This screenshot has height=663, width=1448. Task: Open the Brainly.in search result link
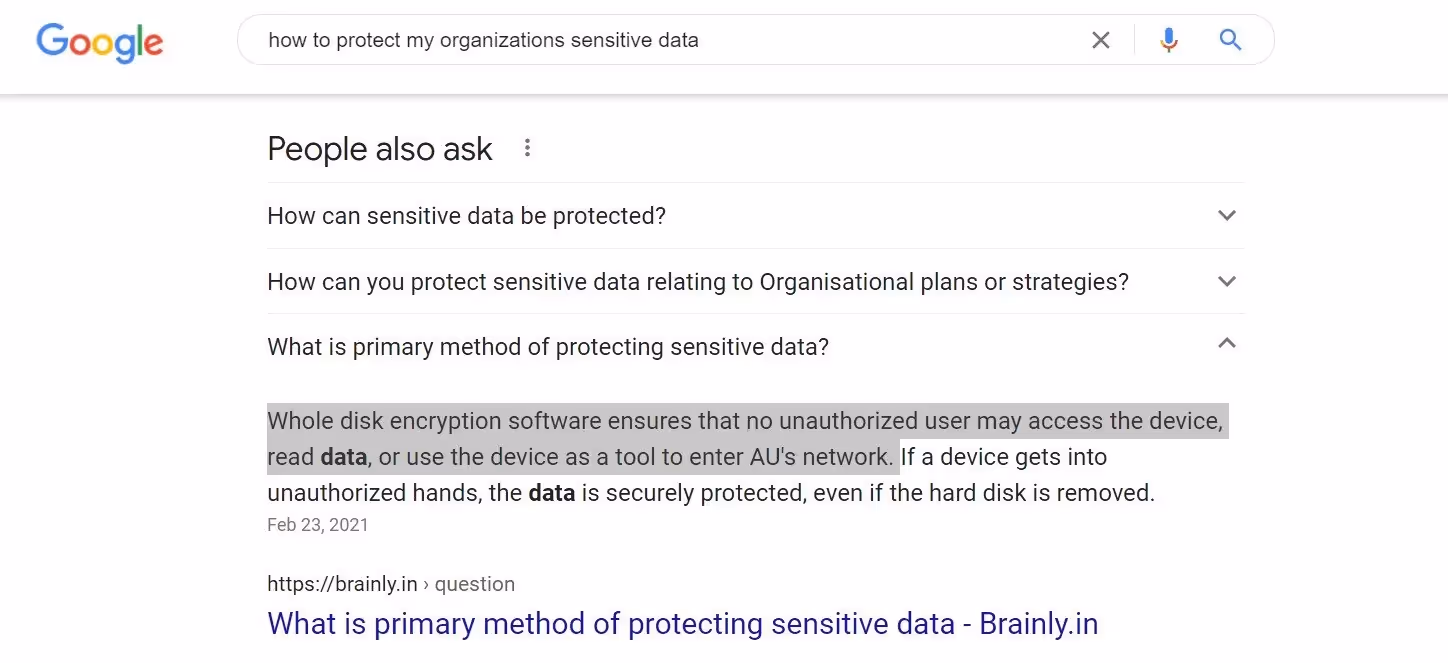point(681,623)
